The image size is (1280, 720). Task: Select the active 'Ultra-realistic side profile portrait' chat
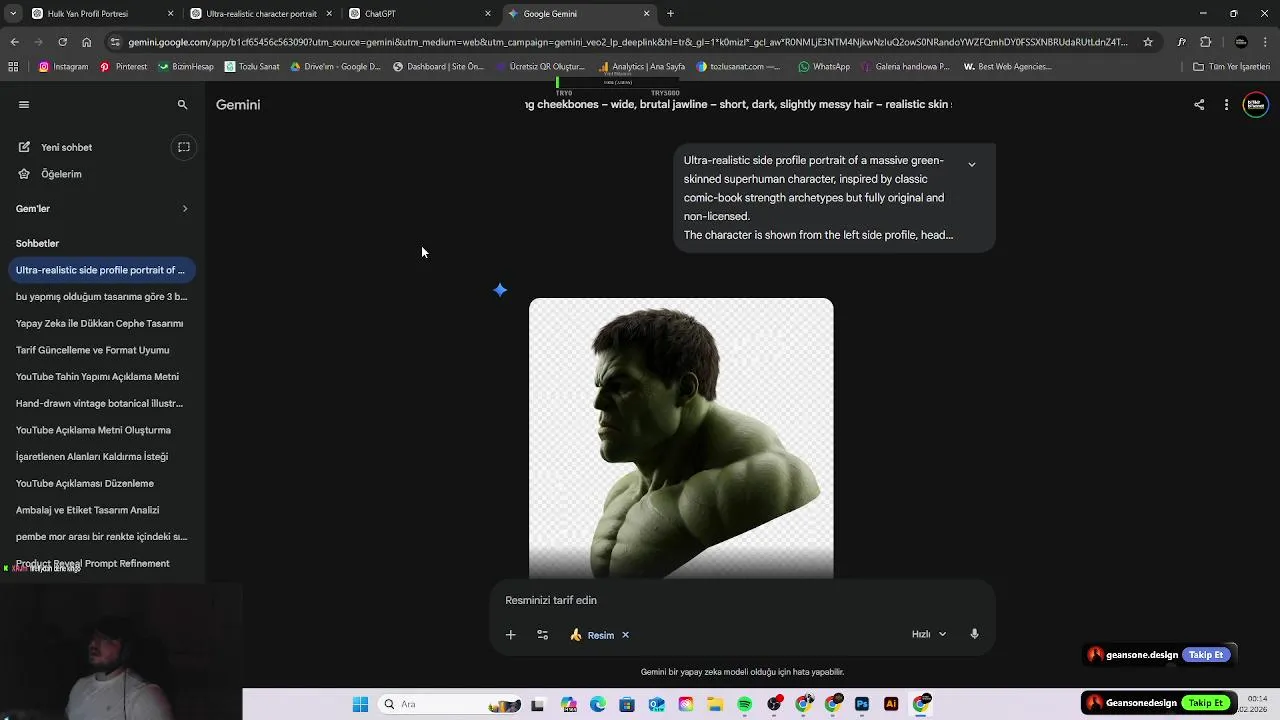pos(102,270)
